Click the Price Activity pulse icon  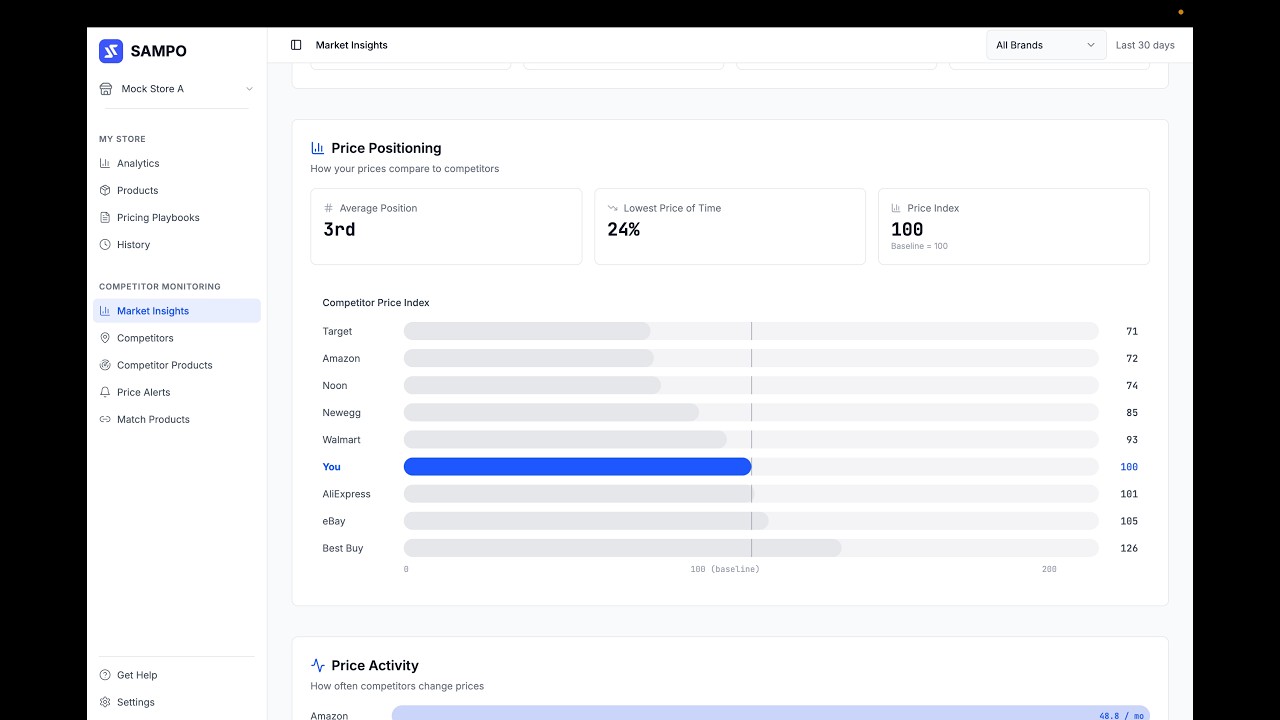(318, 665)
